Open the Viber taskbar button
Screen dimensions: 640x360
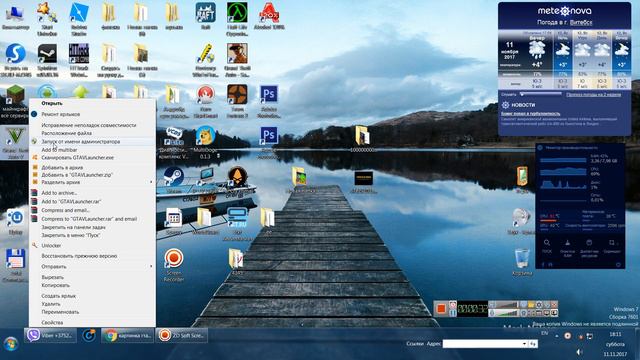coord(50,336)
